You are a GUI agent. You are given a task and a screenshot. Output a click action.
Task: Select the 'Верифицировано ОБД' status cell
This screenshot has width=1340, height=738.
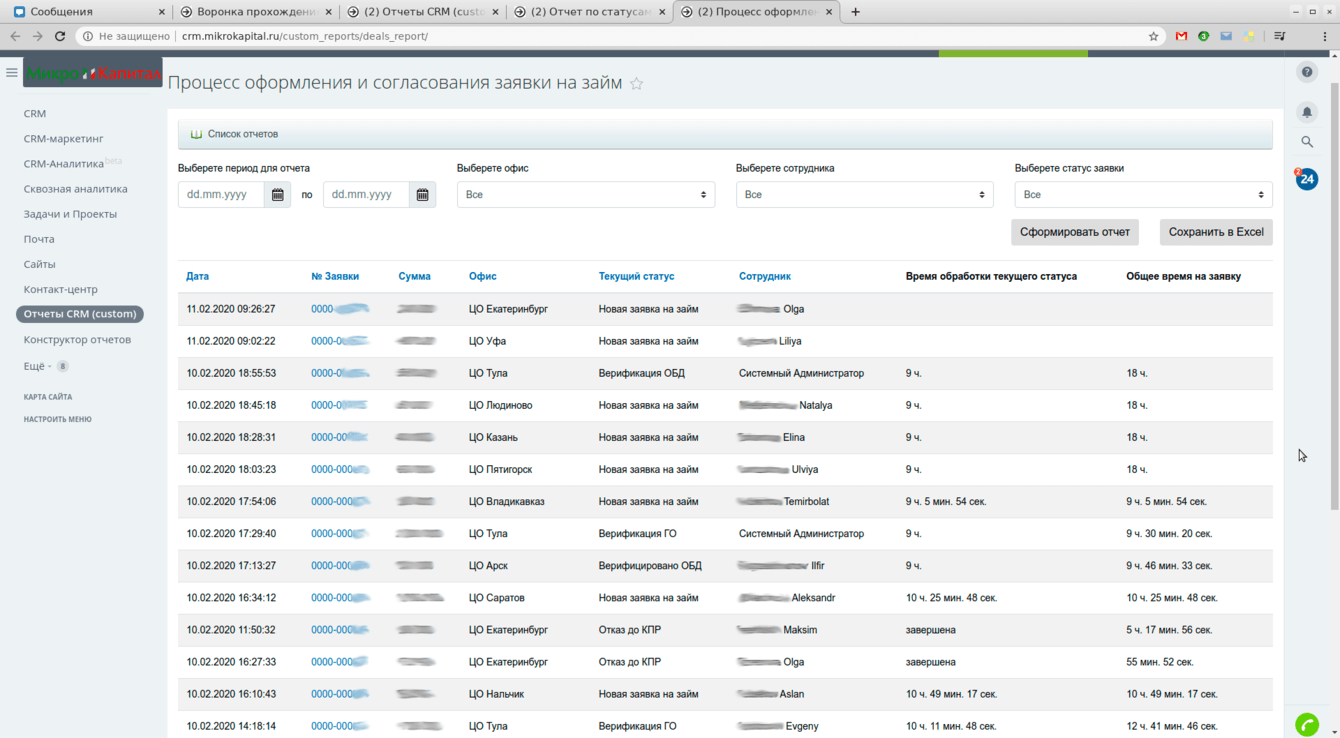650,566
